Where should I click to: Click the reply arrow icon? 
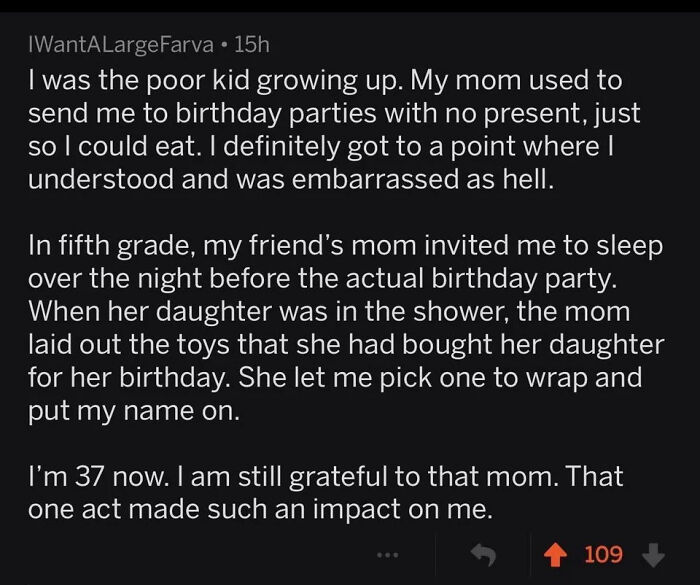(x=487, y=553)
